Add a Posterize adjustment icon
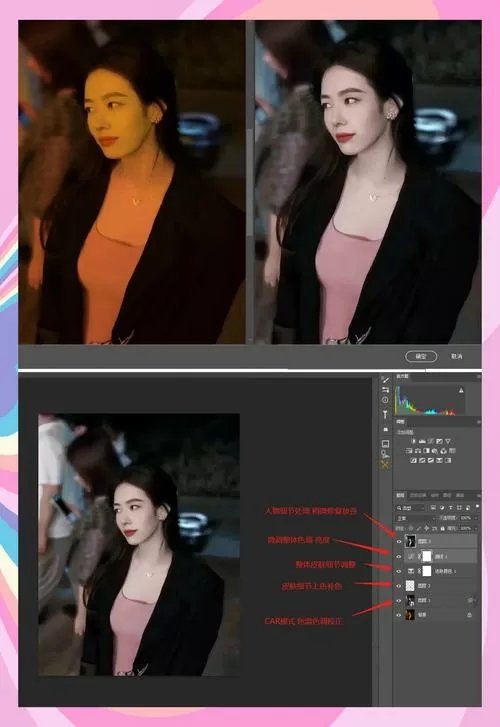The height and width of the screenshot is (727, 500). pos(422,460)
